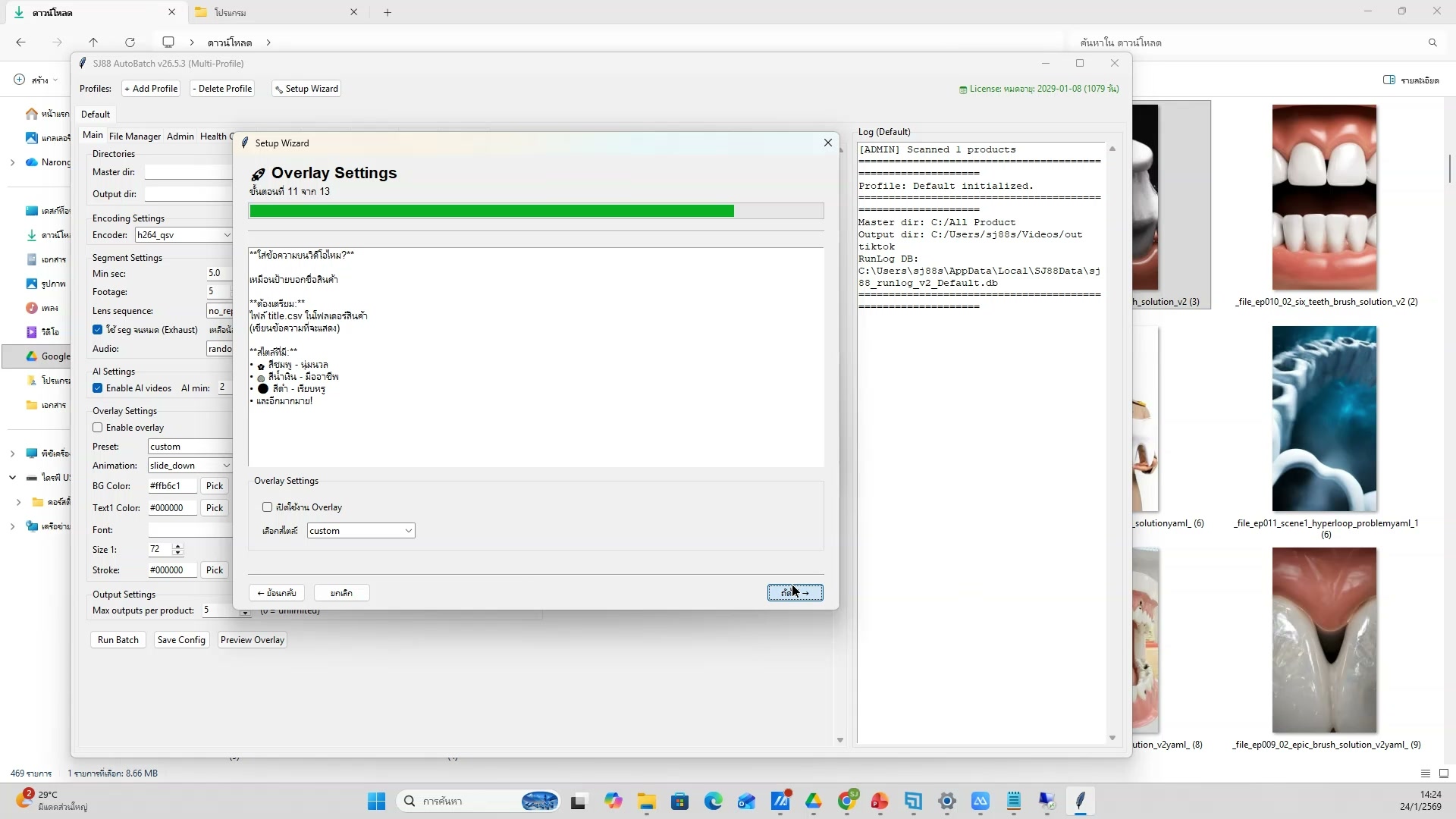Click the Next button in the Setup Wizard
This screenshot has width=1456, height=819.
pos(795,593)
